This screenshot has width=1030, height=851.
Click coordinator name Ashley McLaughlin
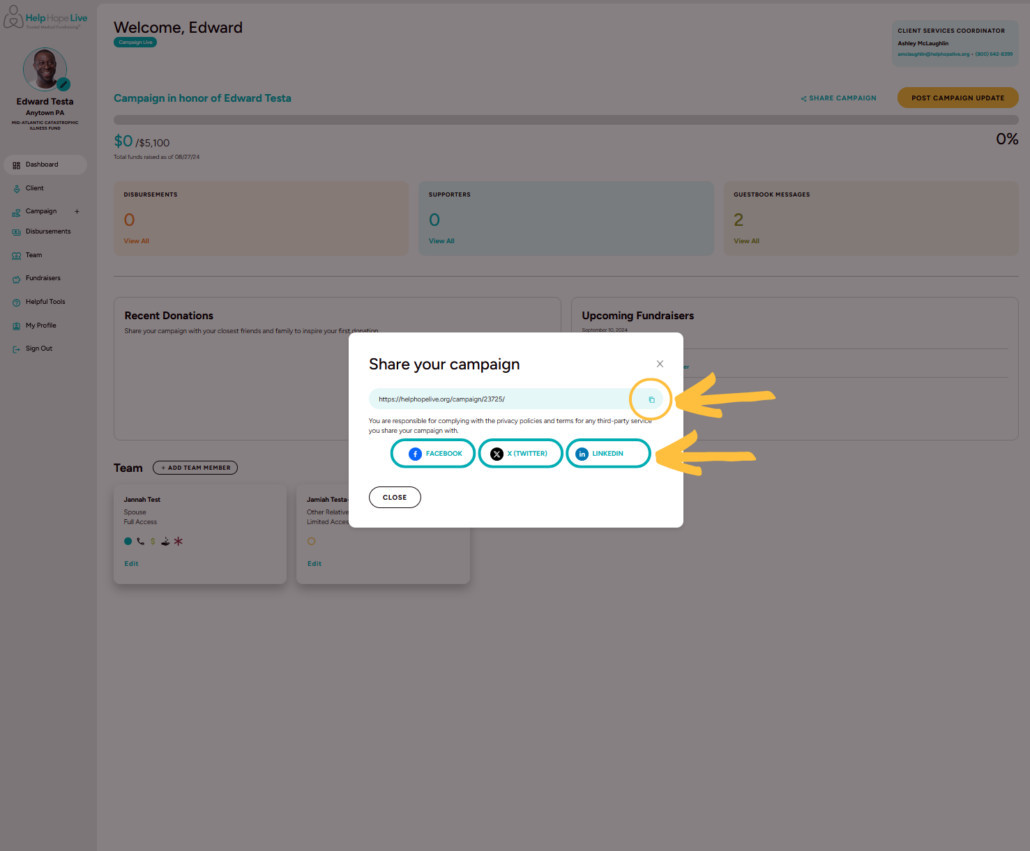[x=923, y=43]
